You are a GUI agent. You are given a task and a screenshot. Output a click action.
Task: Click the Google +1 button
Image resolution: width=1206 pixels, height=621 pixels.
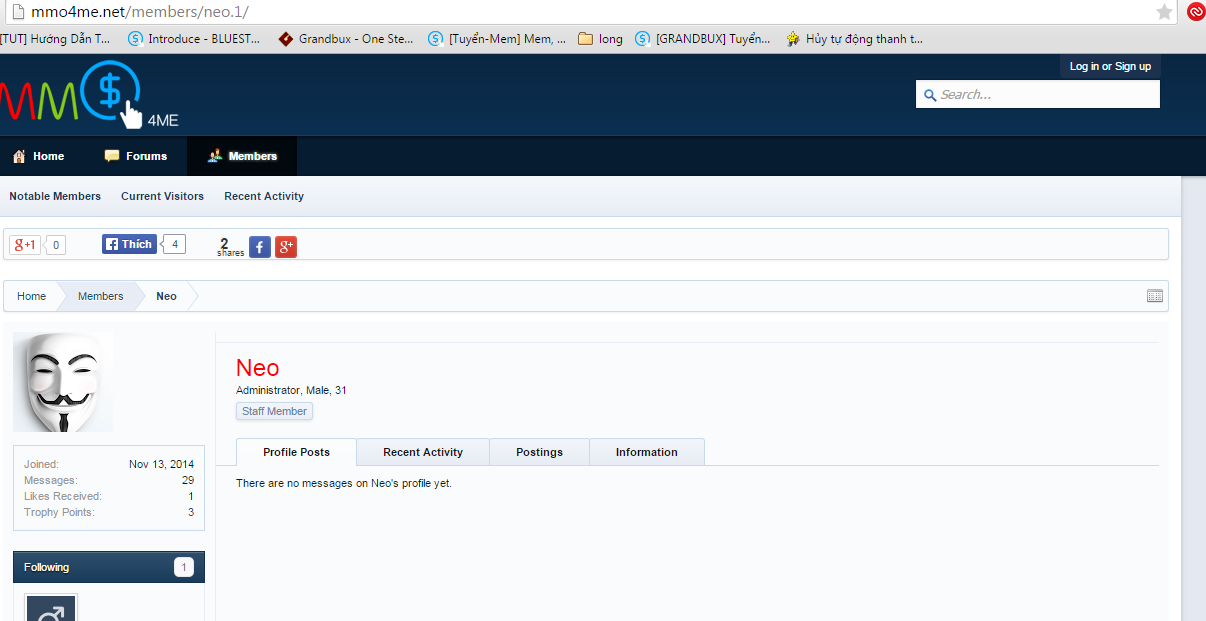25,245
